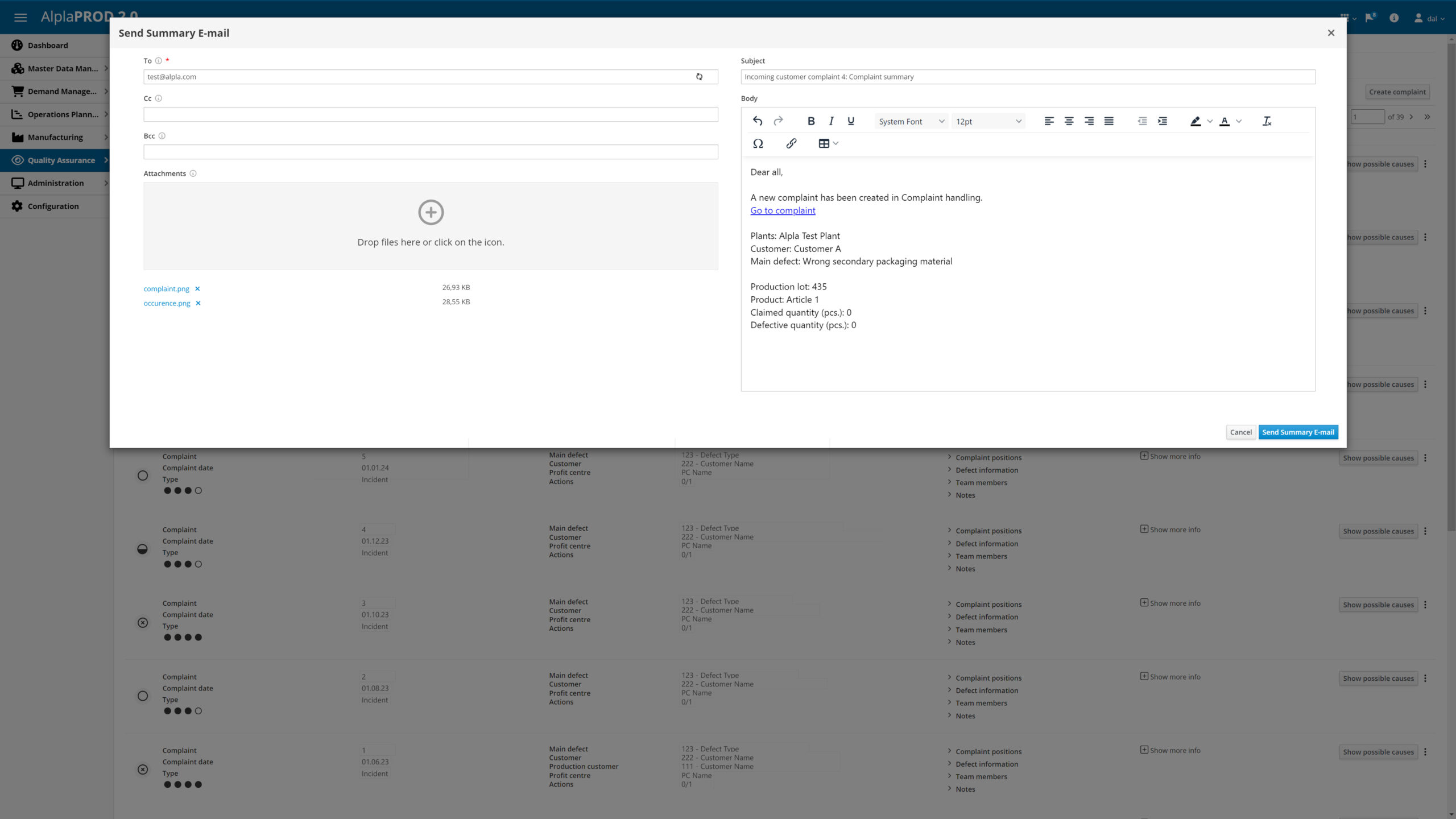This screenshot has width=1456, height=819.
Task: Select the radio button for complaint 5
Action: click(143, 475)
